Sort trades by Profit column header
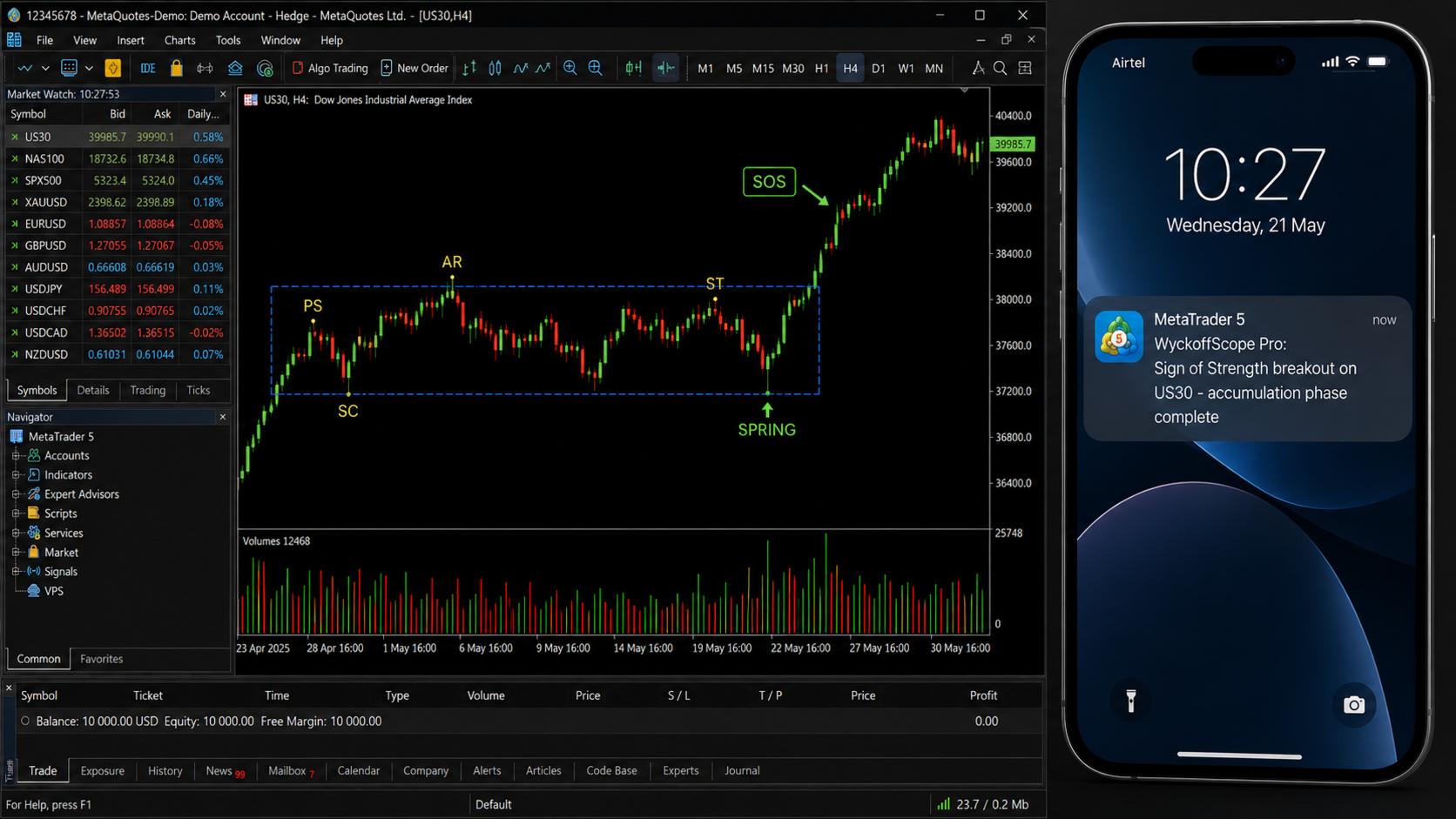 click(983, 695)
